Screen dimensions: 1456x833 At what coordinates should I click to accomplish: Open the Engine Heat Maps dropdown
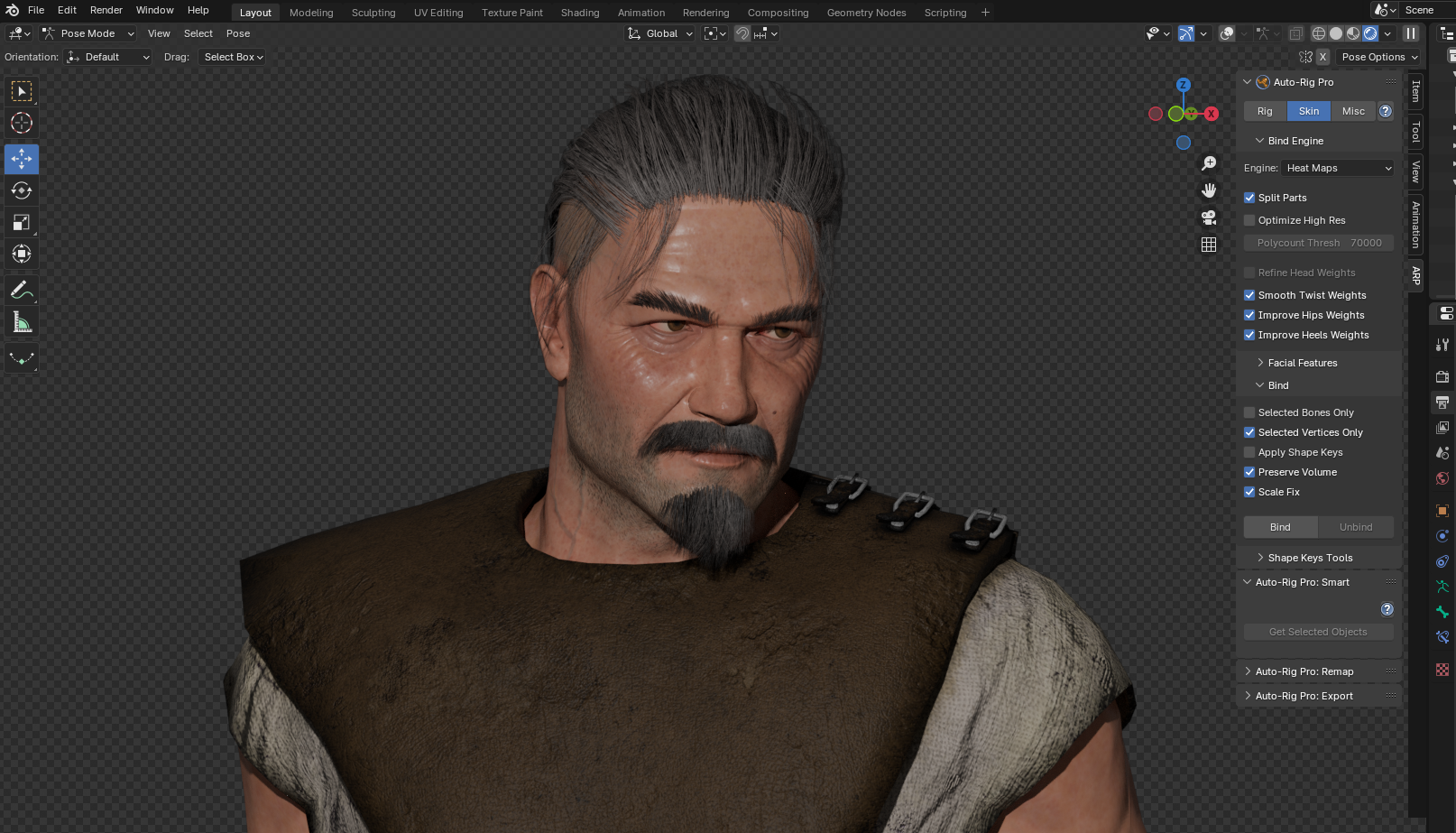coord(1338,168)
